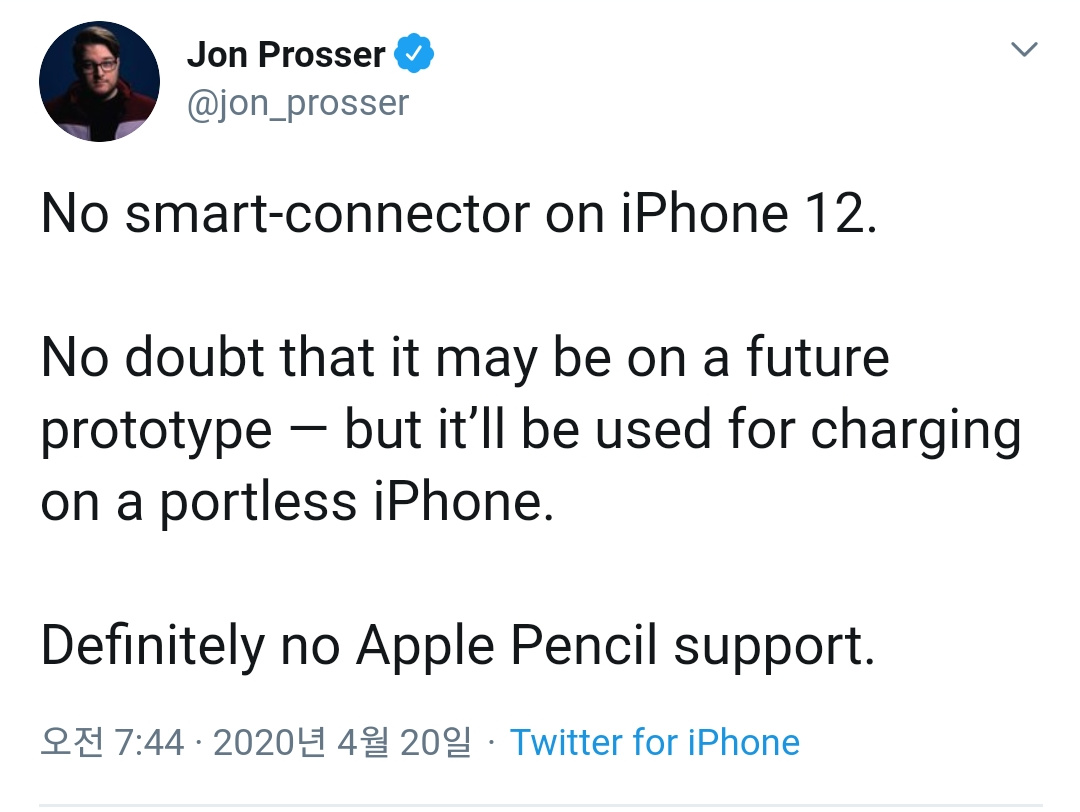Open Jon Prosser's profile picture
Image resolution: width=1080 pixels, height=812 pixels.
click(99, 81)
